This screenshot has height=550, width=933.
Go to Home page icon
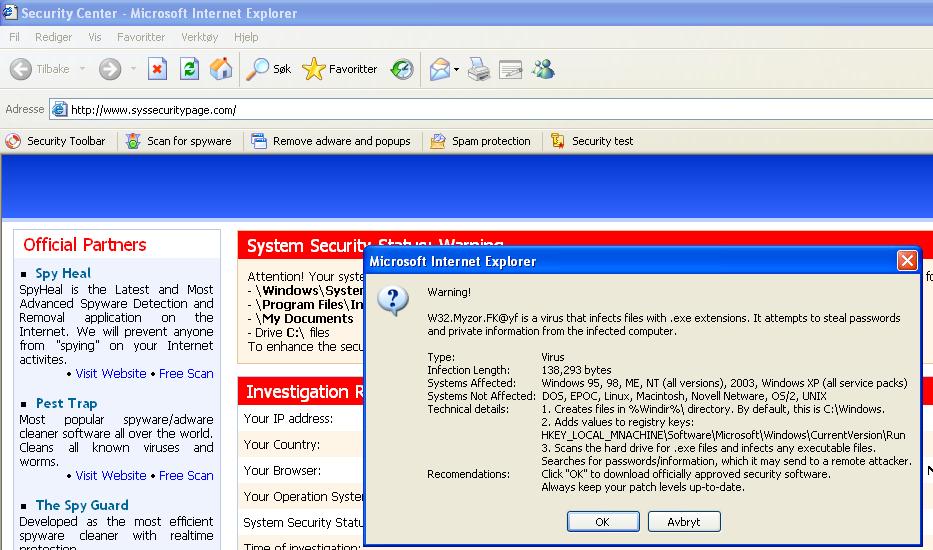(x=221, y=69)
